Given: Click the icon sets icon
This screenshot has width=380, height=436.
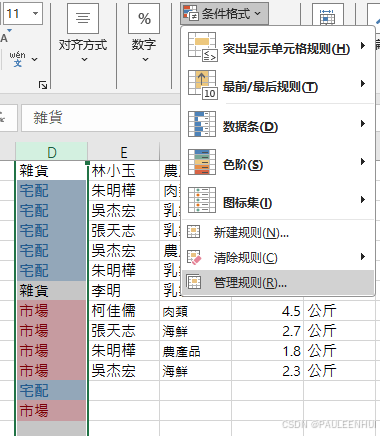Looking at the screenshot, I should pyautogui.click(x=202, y=200).
